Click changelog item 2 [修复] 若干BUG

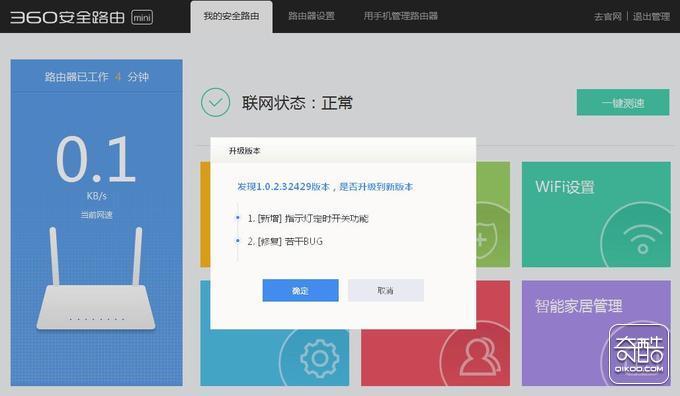pos(285,241)
